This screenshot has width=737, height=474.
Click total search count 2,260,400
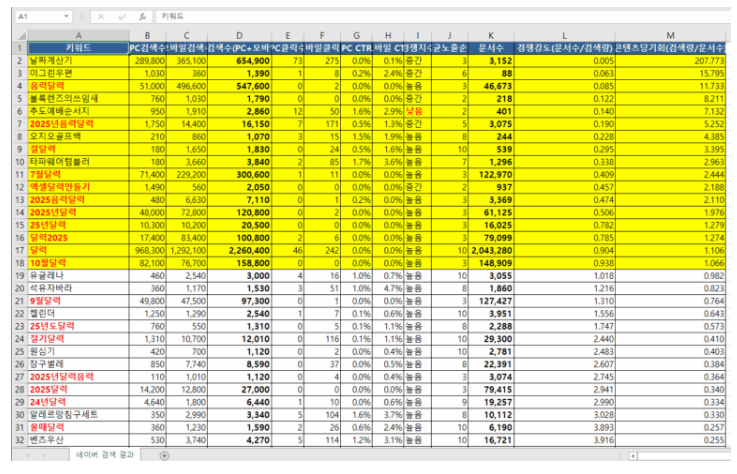239,251
